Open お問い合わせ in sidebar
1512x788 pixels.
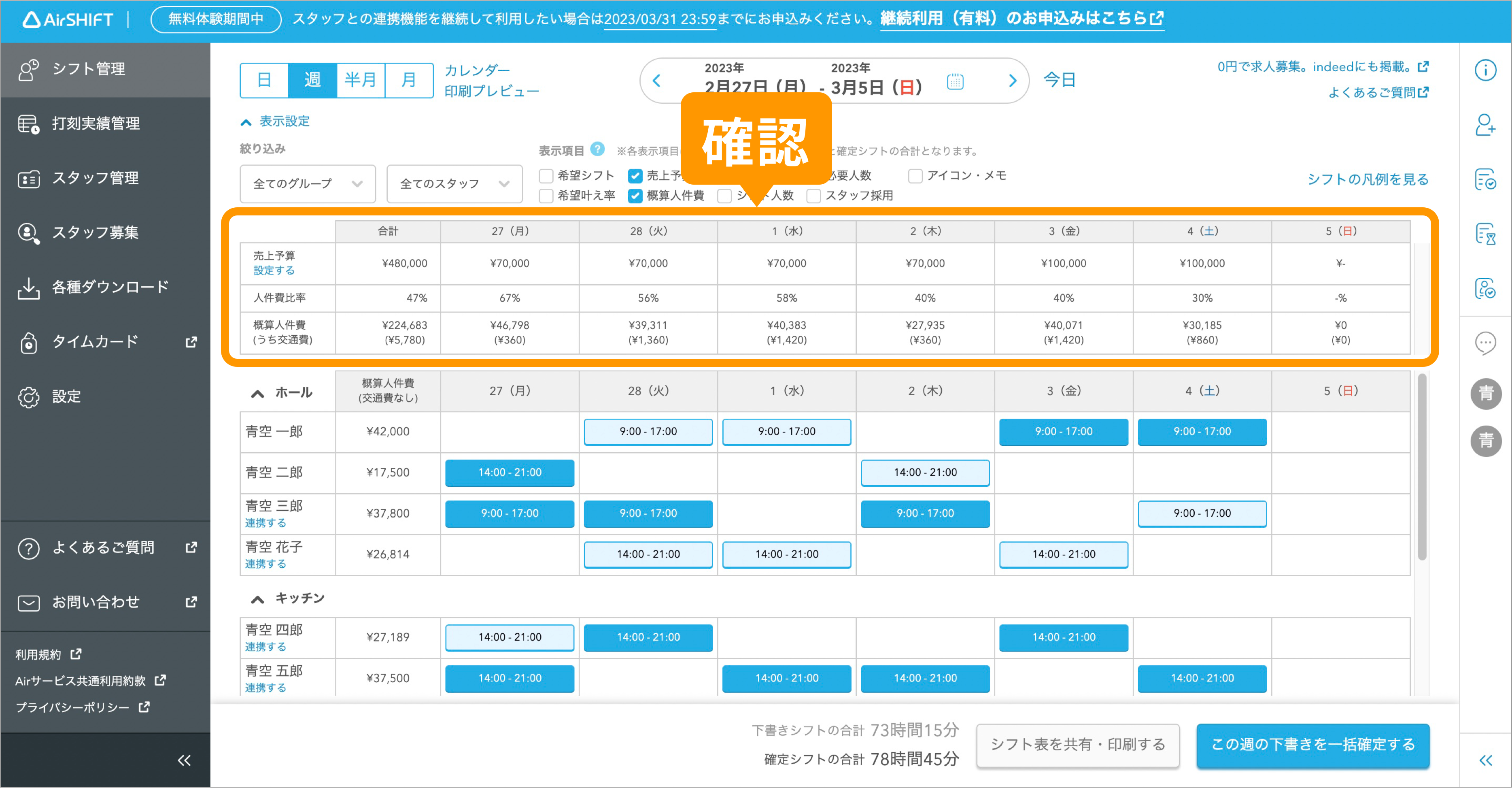click(x=105, y=603)
